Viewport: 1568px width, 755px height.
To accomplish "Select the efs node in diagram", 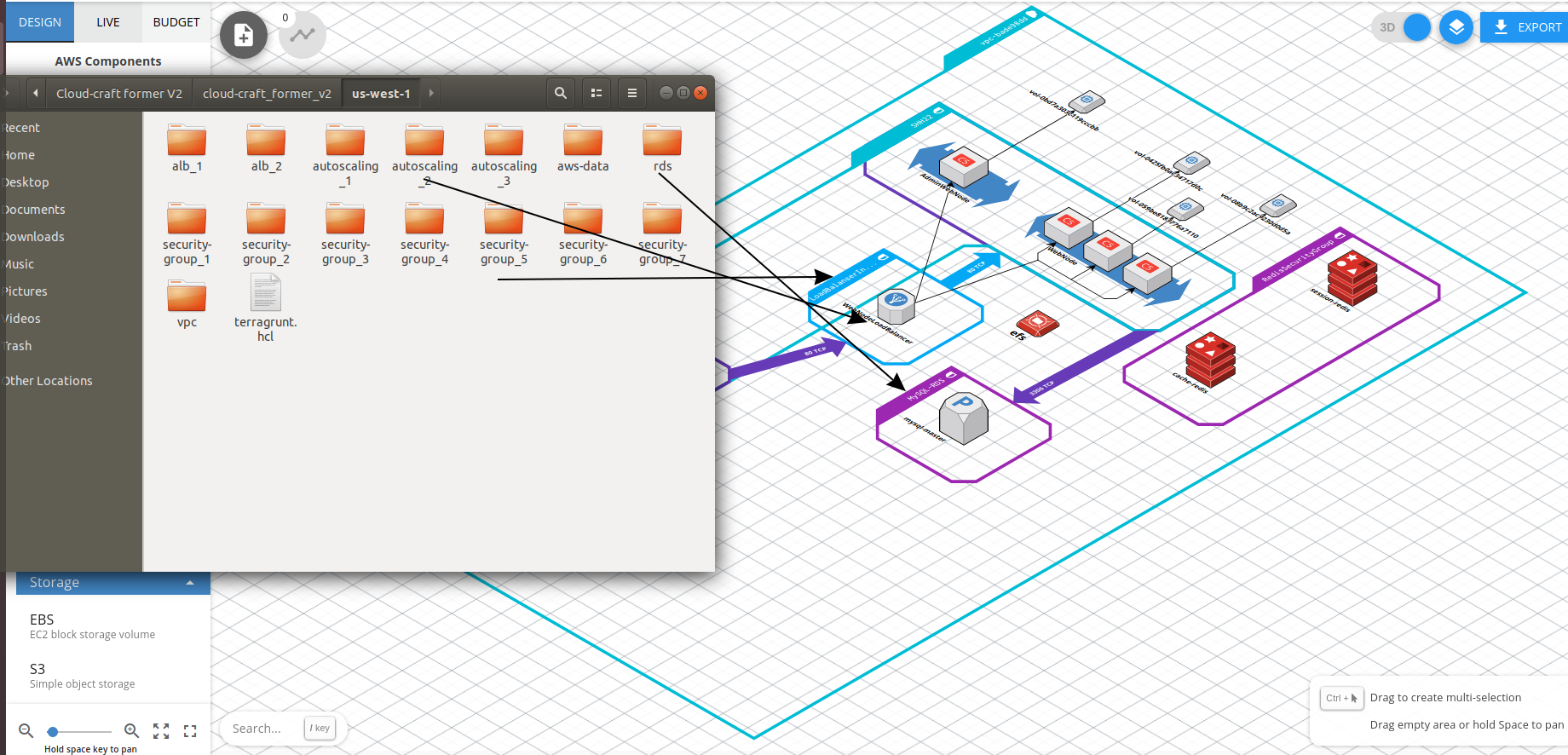I will click(1037, 323).
